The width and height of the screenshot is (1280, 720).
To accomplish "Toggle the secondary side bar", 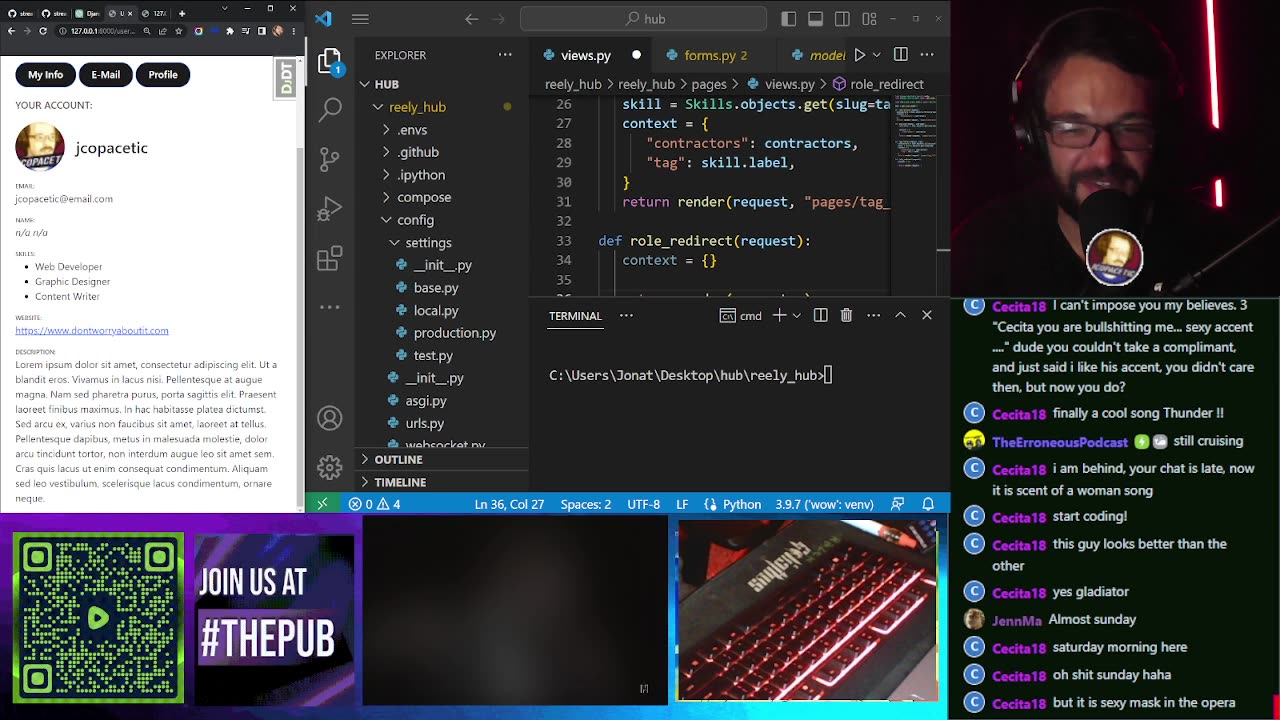I will [842, 19].
